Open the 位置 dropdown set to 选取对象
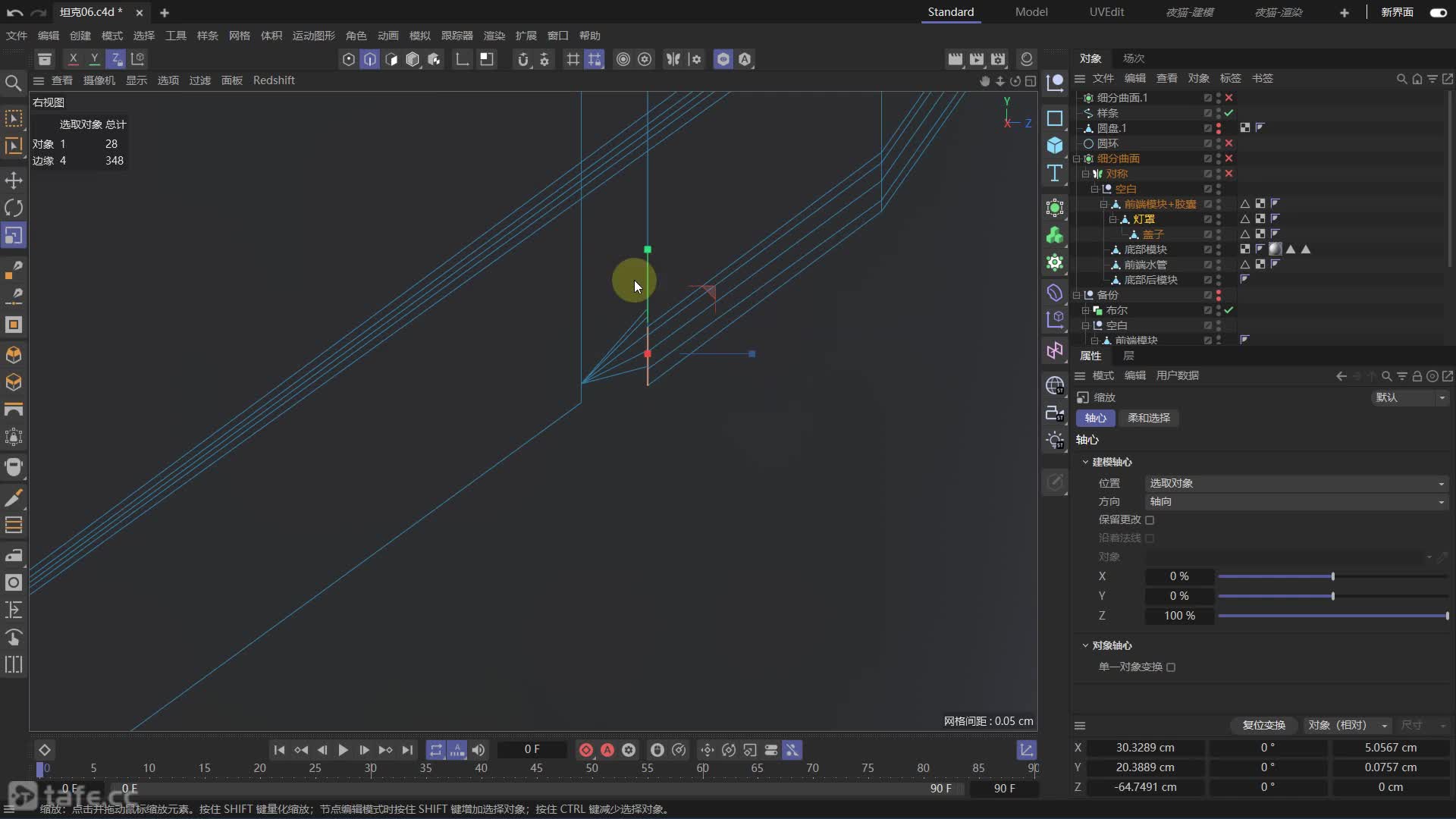 pos(1296,483)
